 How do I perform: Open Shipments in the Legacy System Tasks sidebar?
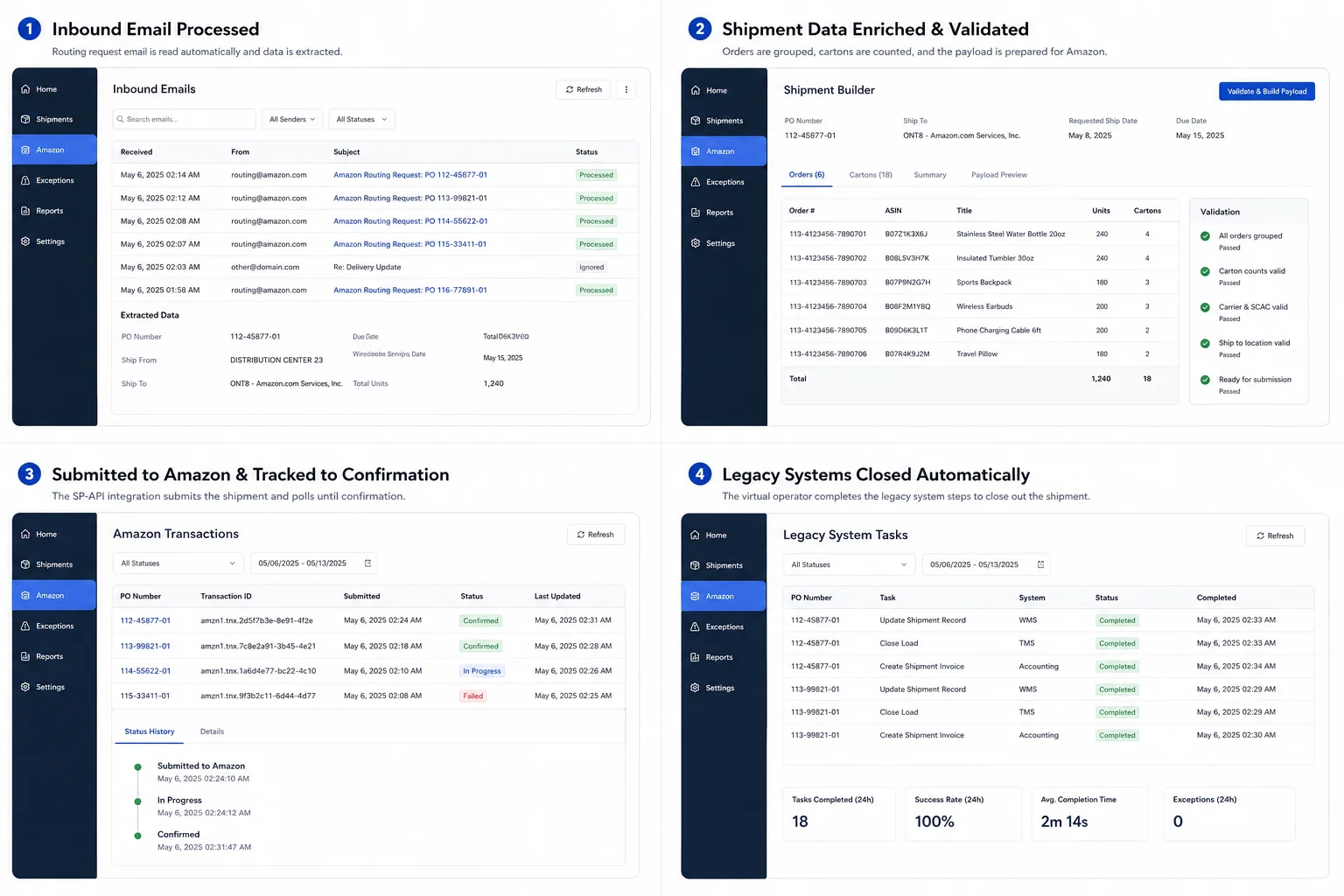717,565
